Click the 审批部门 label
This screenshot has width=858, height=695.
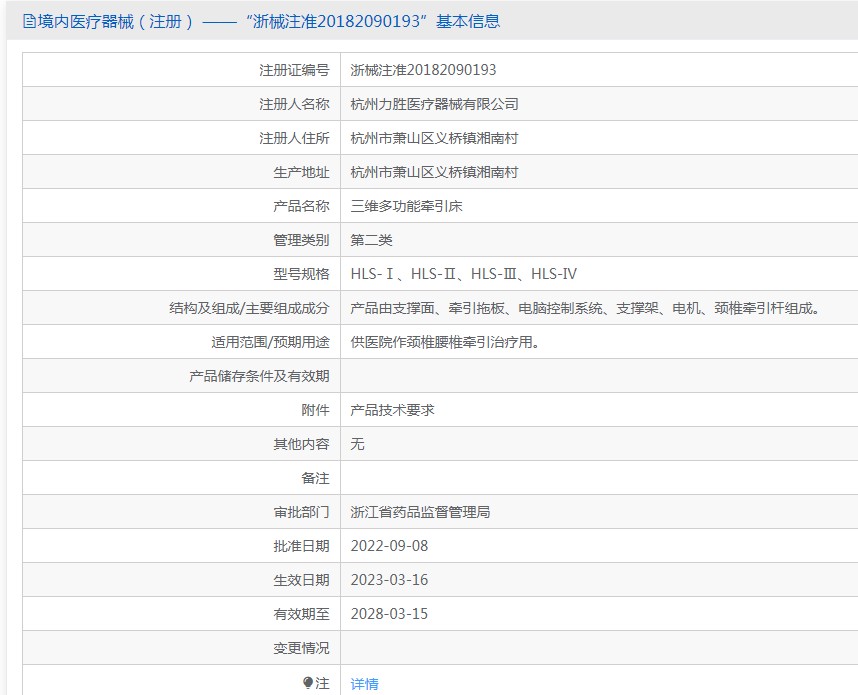302,512
